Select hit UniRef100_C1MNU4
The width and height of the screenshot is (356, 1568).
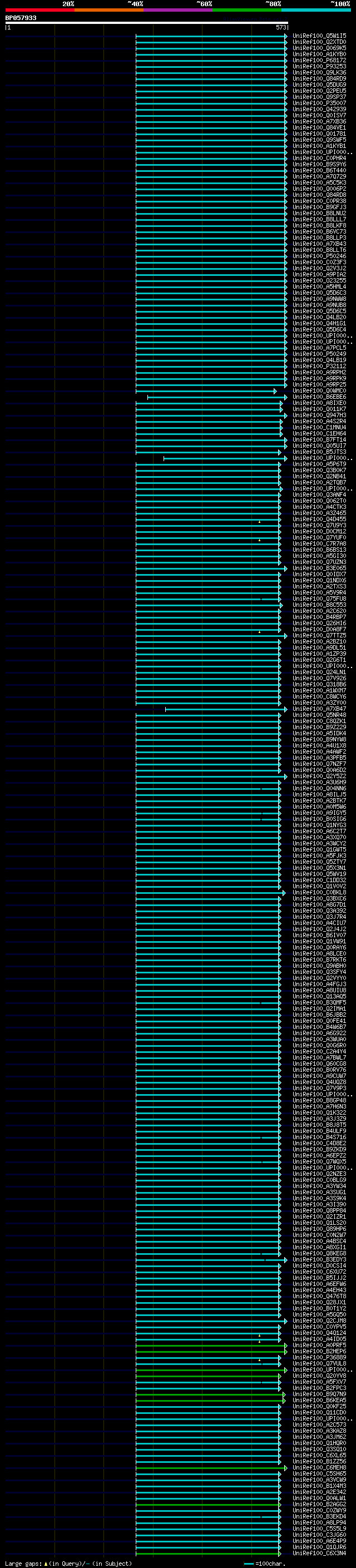(x=319, y=427)
